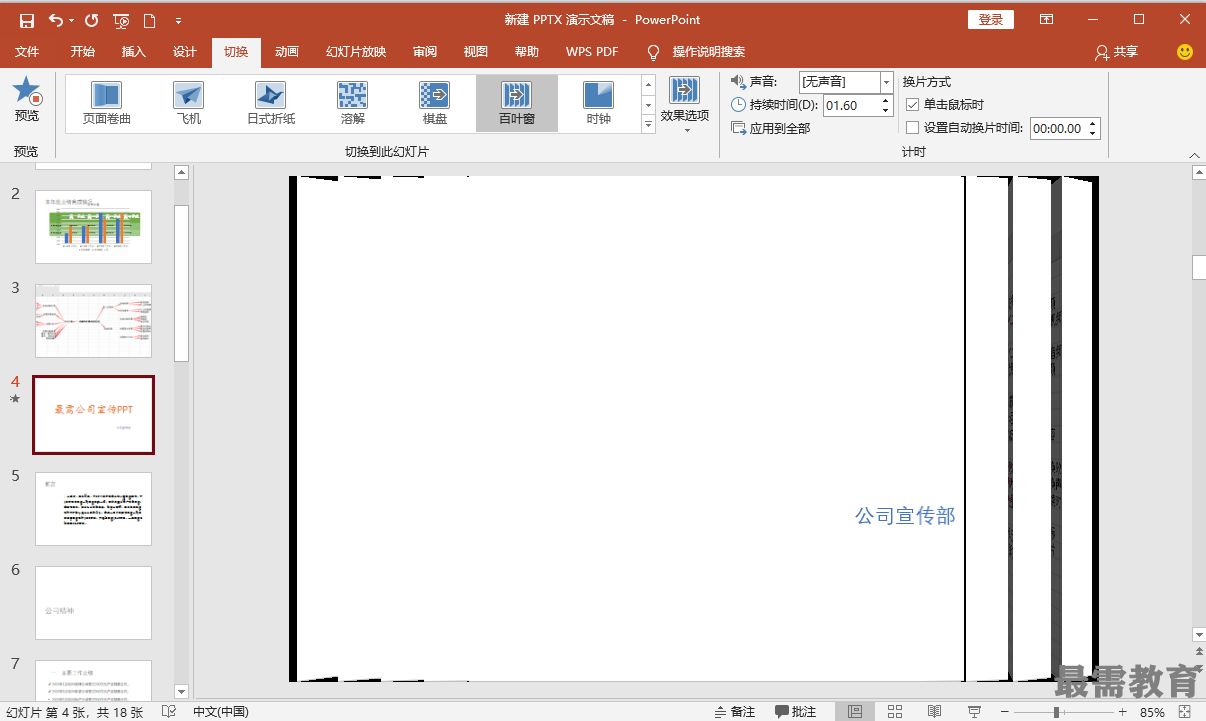Click 应用到全部 apply to all
This screenshot has width=1206, height=721.
coord(771,128)
